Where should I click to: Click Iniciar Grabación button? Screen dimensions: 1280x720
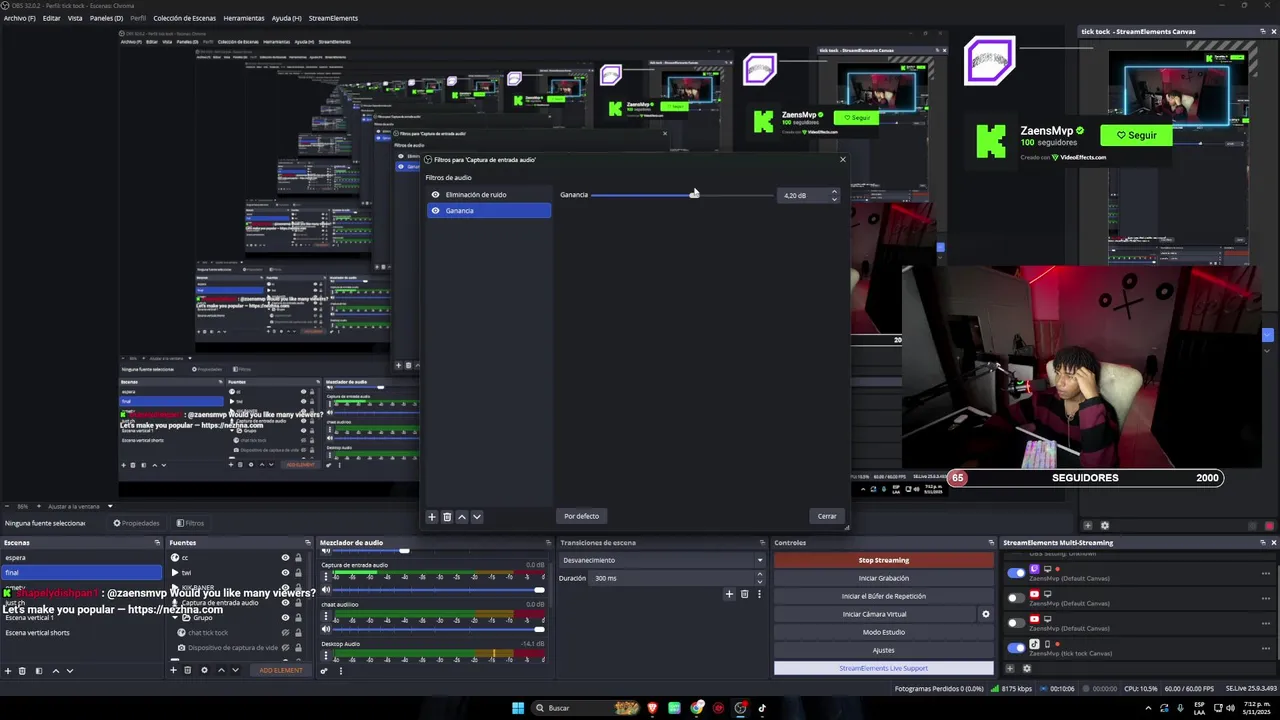click(884, 578)
